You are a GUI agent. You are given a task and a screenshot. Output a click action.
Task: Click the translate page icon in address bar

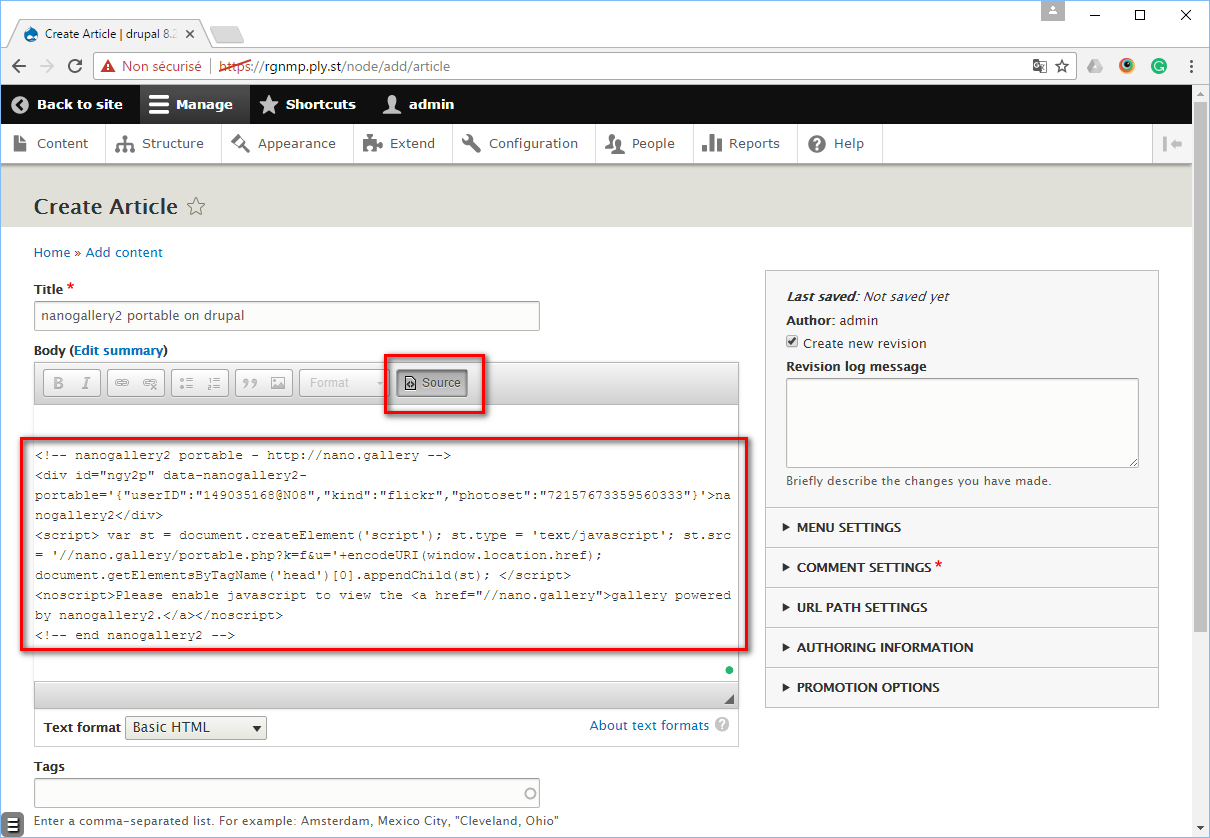[1040, 67]
